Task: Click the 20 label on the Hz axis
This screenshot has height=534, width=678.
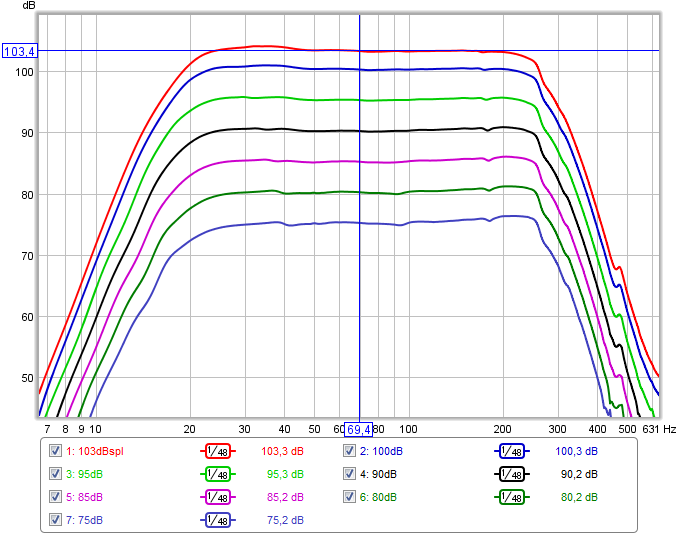Action: [x=189, y=429]
